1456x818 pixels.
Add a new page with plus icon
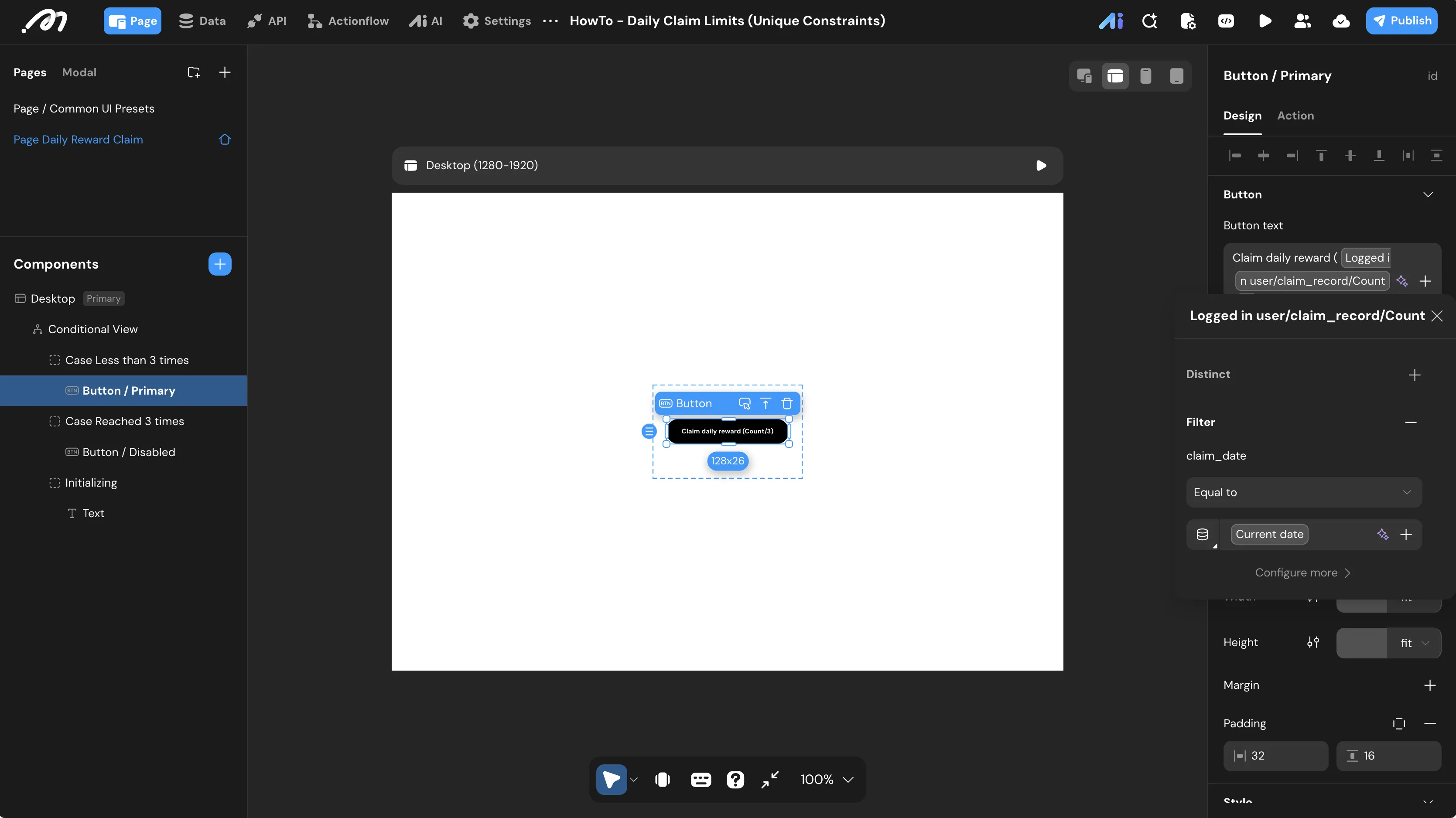tap(225, 72)
